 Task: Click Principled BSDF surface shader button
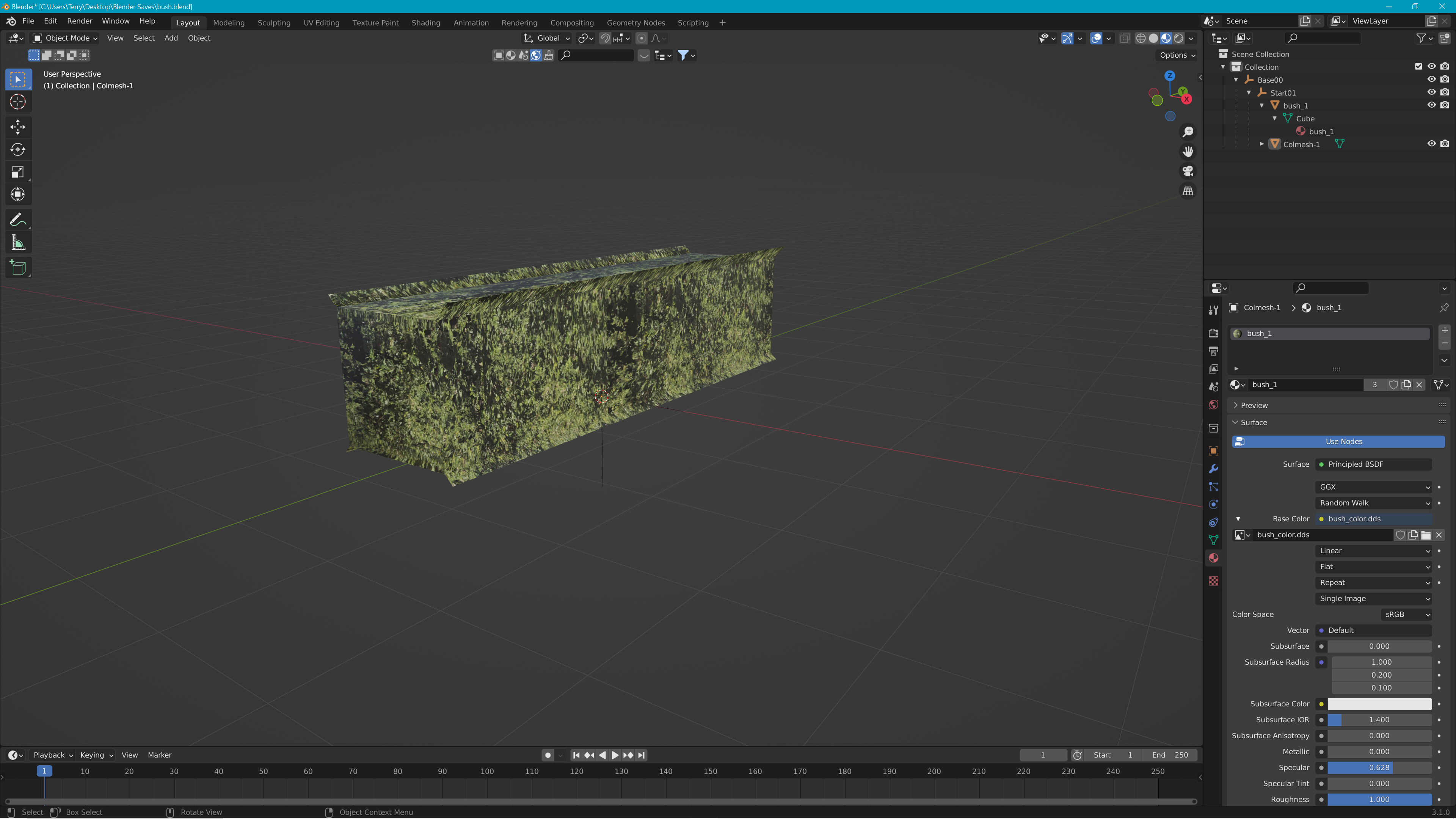point(1373,464)
